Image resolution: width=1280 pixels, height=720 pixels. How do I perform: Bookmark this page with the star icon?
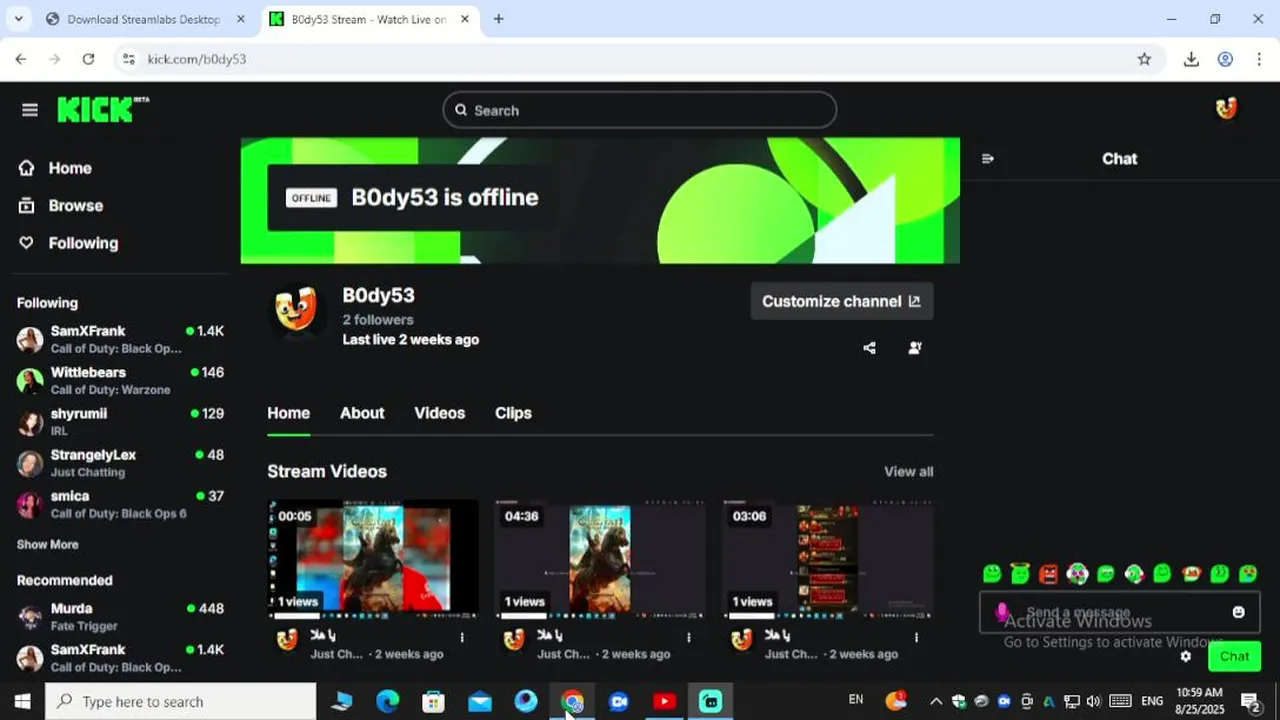pyautogui.click(x=1144, y=59)
